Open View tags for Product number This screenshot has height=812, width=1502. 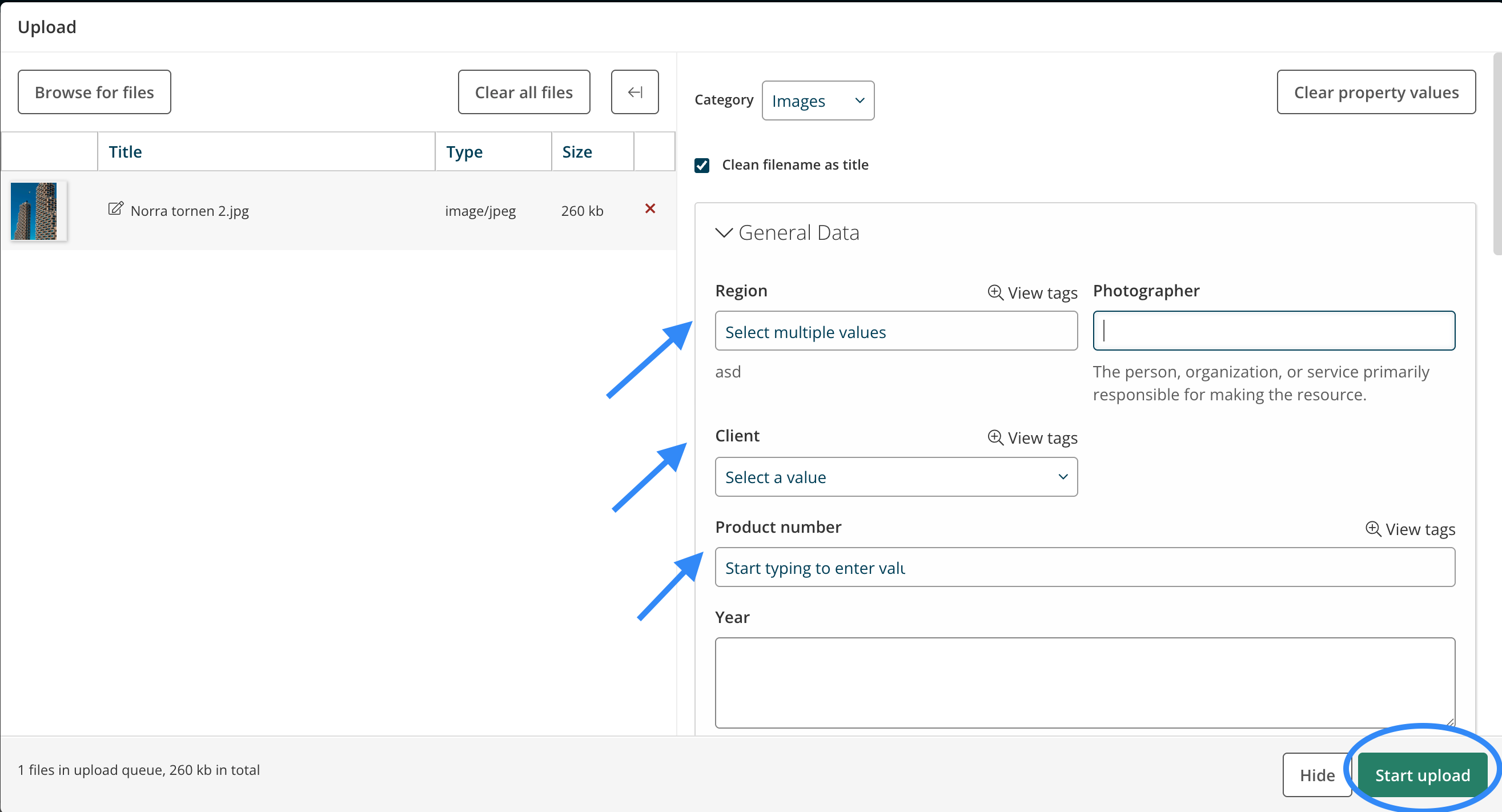(x=1410, y=529)
